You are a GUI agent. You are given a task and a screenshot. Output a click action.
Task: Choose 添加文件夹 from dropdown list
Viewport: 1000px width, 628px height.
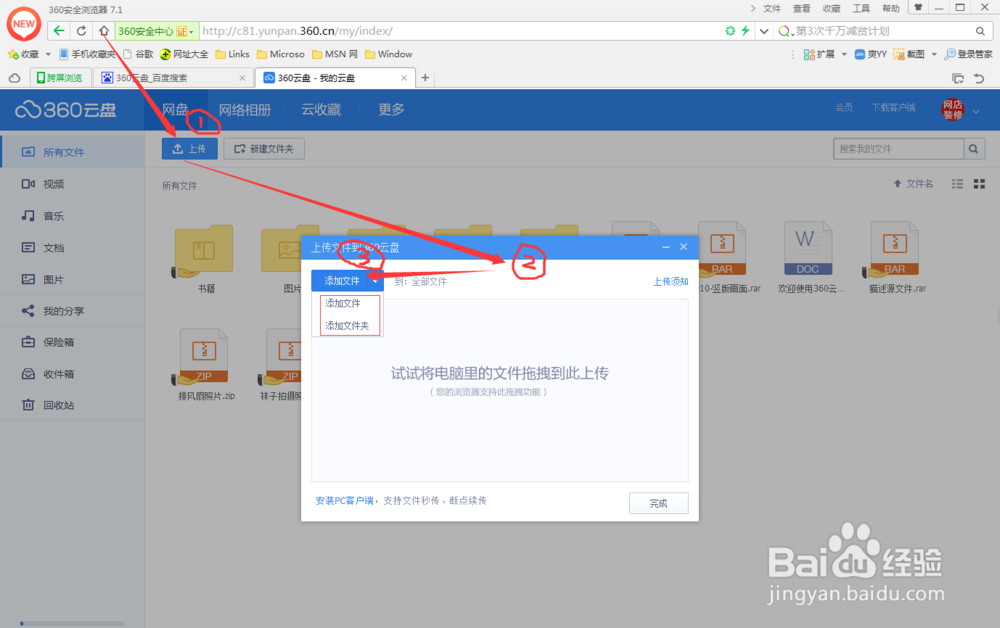[348, 326]
